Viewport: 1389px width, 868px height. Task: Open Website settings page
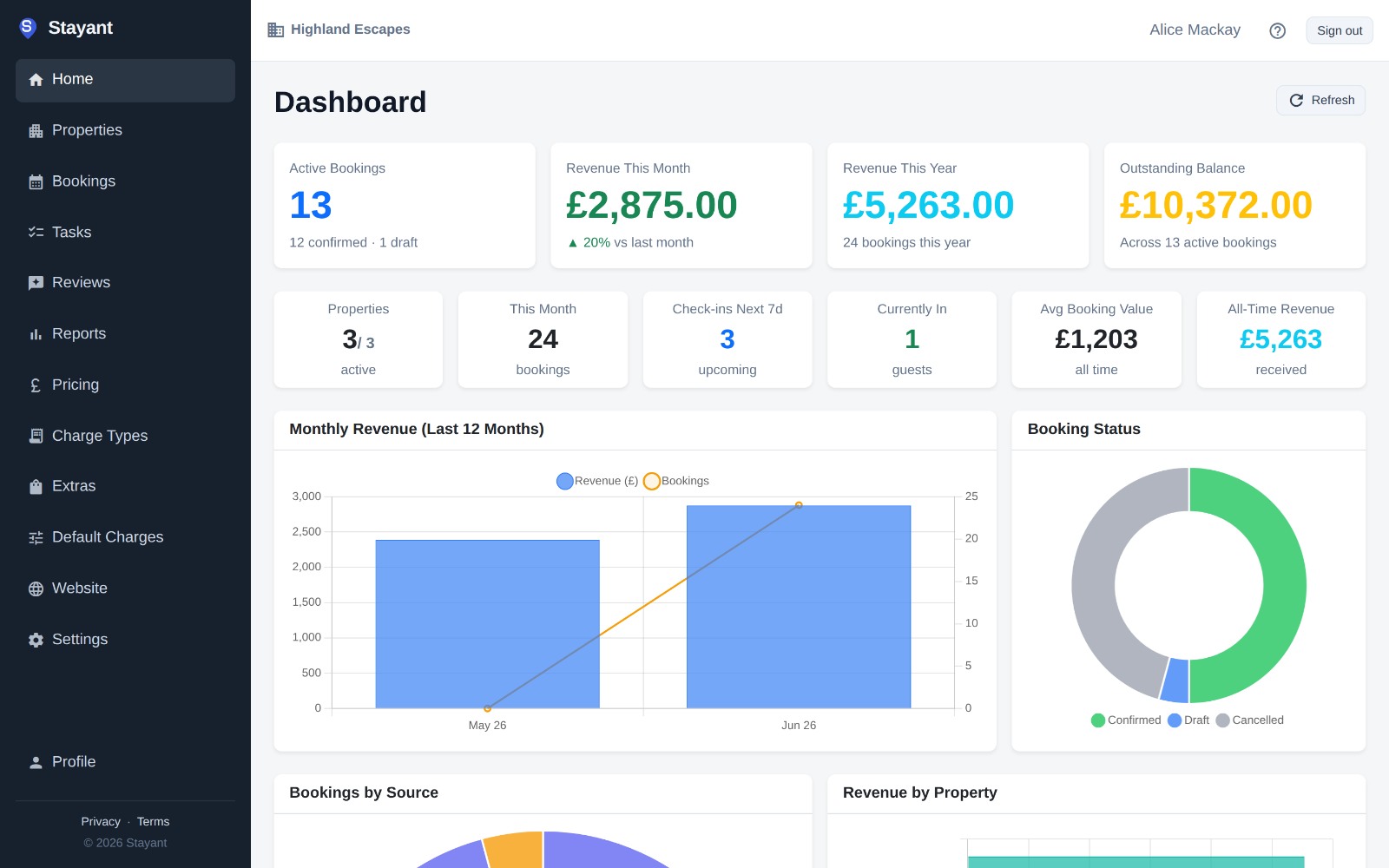125,589
